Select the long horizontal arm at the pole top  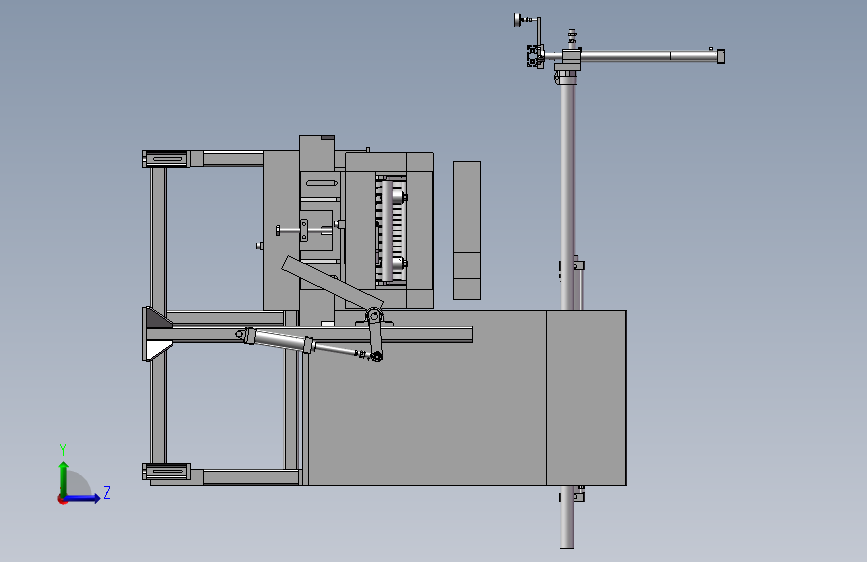(651, 56)
